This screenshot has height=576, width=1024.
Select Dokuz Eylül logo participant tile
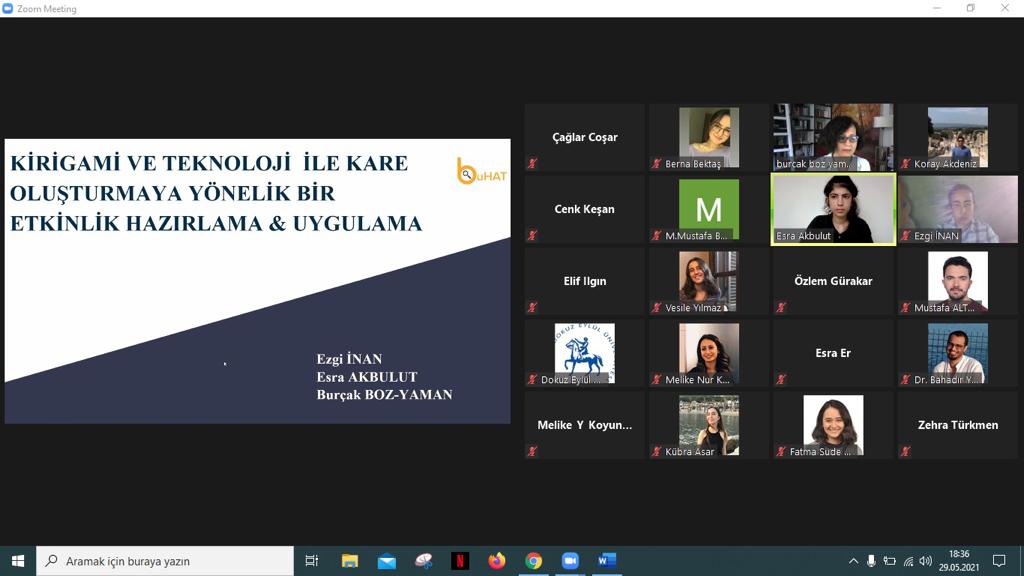coord(584,353)
